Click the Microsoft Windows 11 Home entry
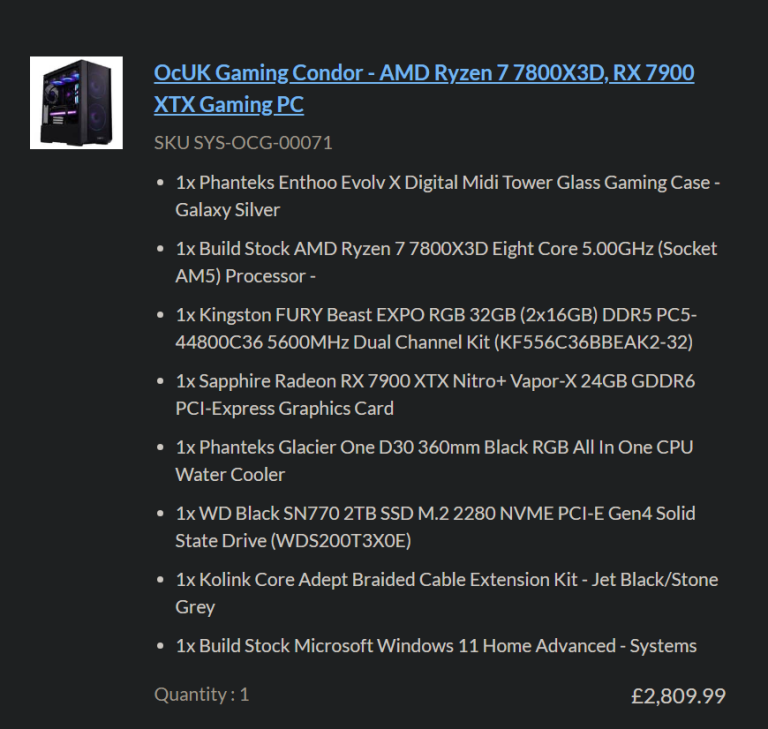 click(x=436, y=646)
